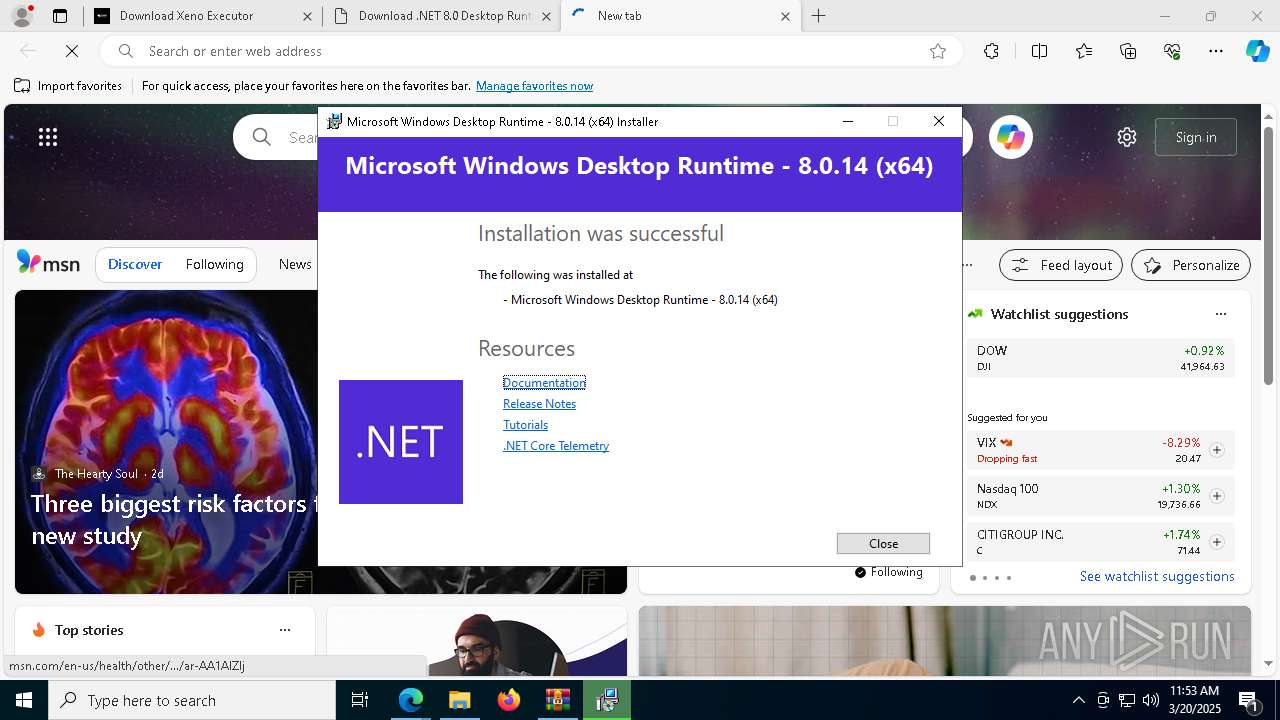Open the Release Notes link
This screenshot has width=1280, height=720.
click(x=539, y=404)
